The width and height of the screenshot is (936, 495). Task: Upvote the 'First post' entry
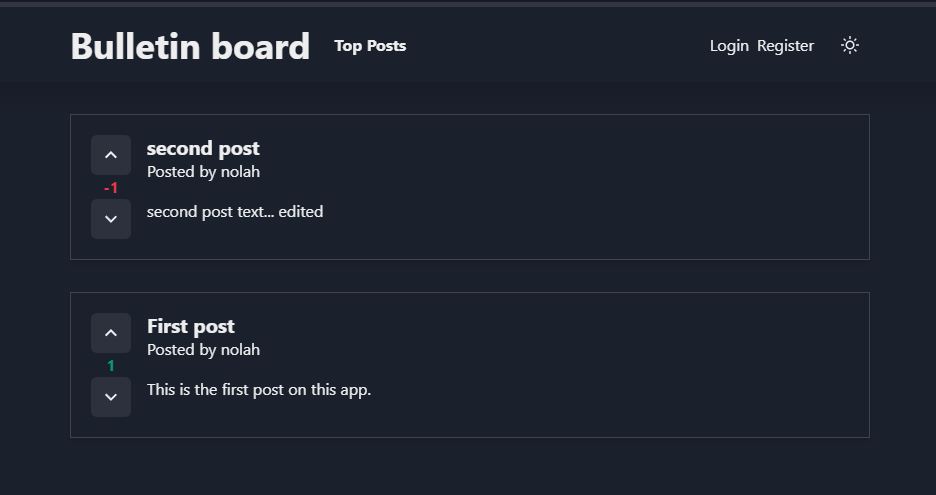(x=111, y=333)
